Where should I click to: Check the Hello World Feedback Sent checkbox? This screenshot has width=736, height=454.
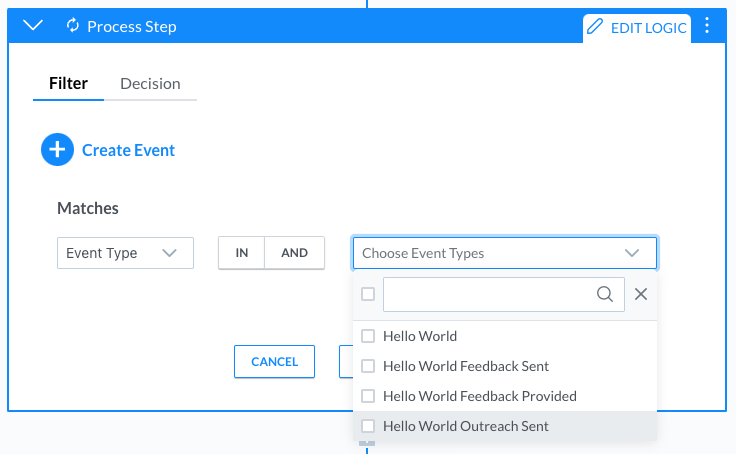tap(368, 366)
